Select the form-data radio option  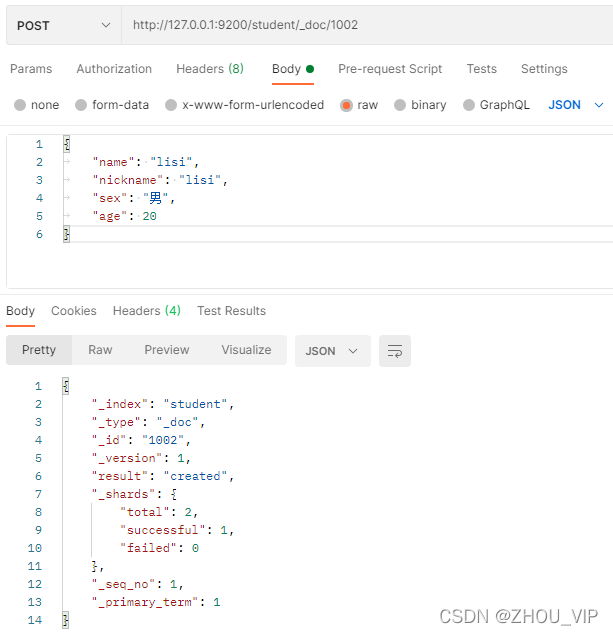point(81,105)
